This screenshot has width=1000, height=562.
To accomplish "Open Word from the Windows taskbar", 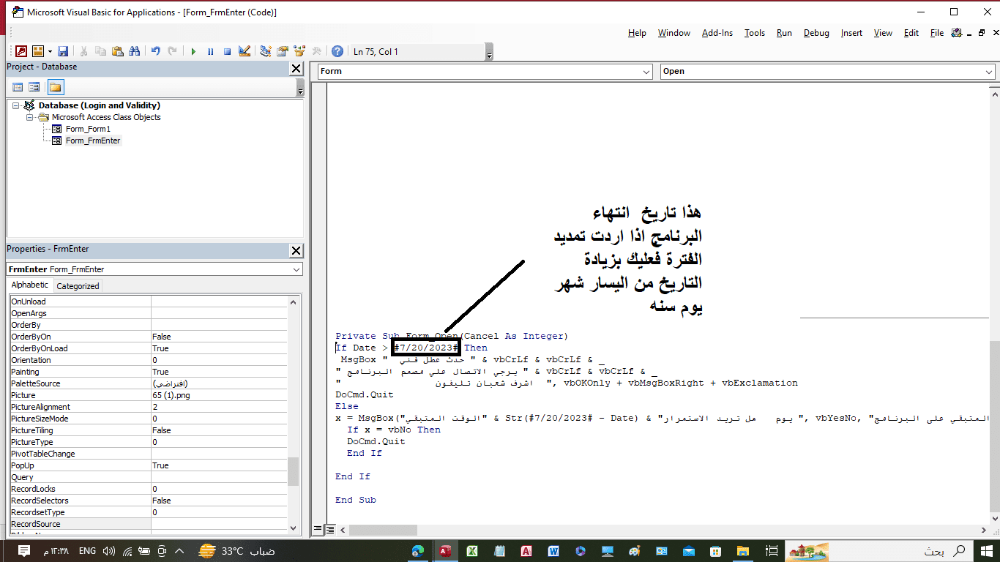I will click(553, 551).
